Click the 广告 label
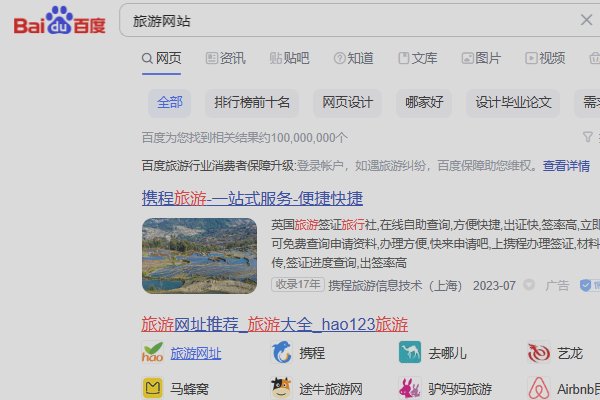600x400 pixels. [557, 286]
